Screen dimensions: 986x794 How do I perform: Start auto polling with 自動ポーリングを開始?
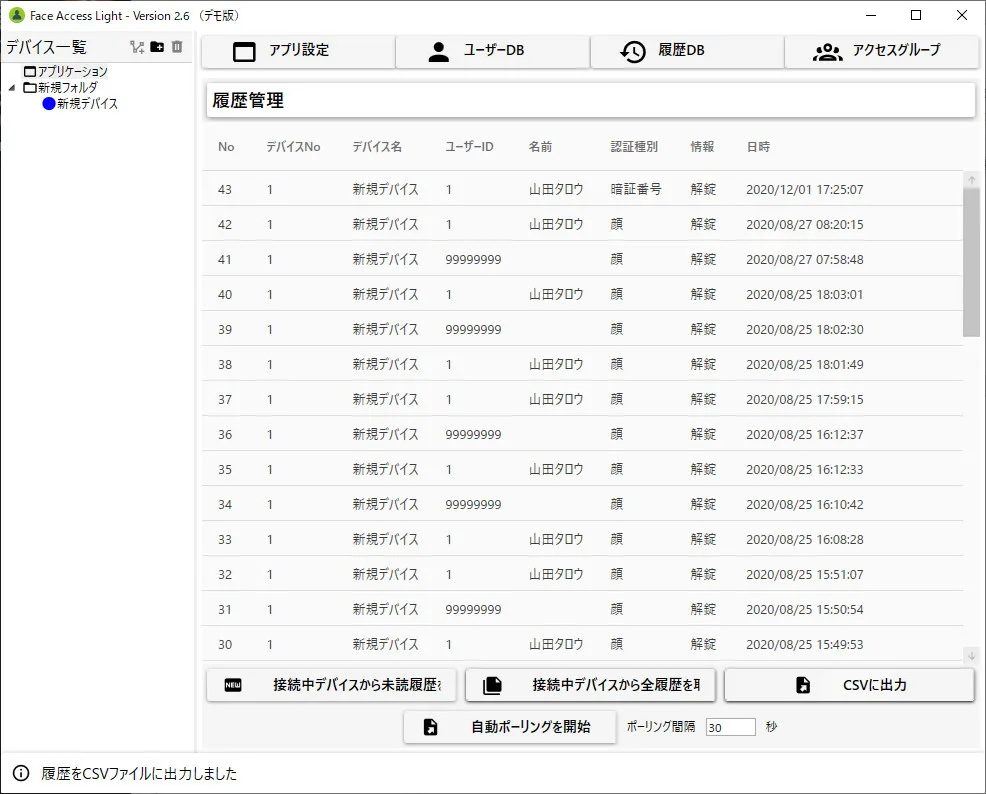510,727
